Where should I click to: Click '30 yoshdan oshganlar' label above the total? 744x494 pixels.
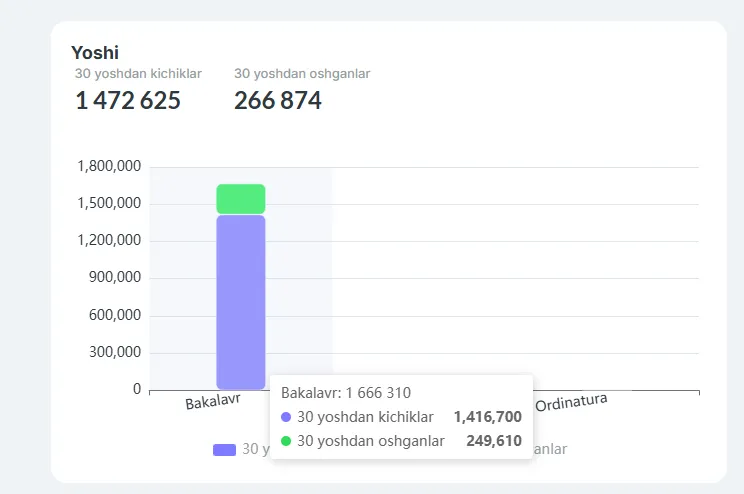click(x=302, y=74)
